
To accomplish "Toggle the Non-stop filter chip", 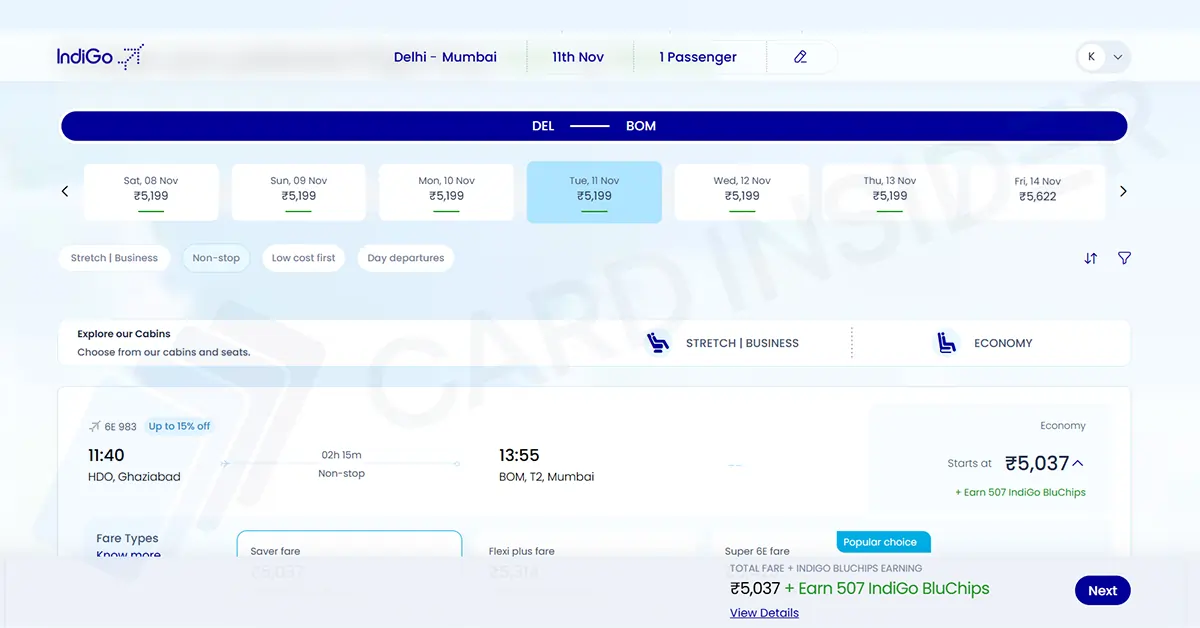I will point(216,258).
